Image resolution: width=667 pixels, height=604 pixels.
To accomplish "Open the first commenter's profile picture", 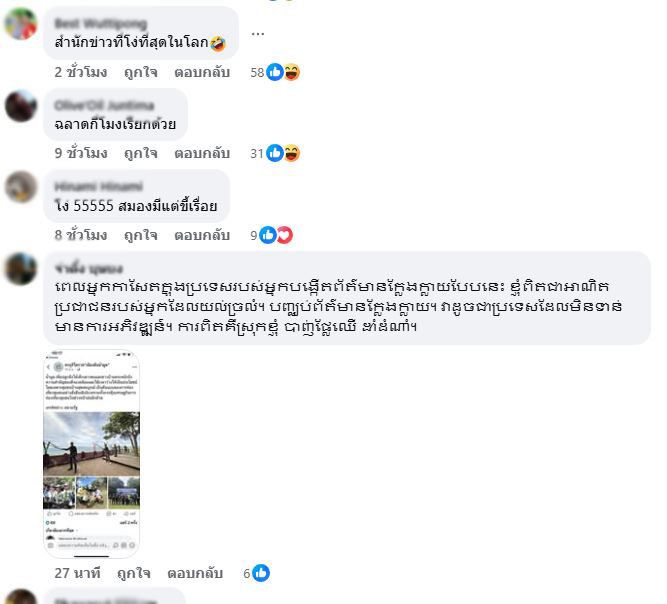I will click(x=20, y=24).
